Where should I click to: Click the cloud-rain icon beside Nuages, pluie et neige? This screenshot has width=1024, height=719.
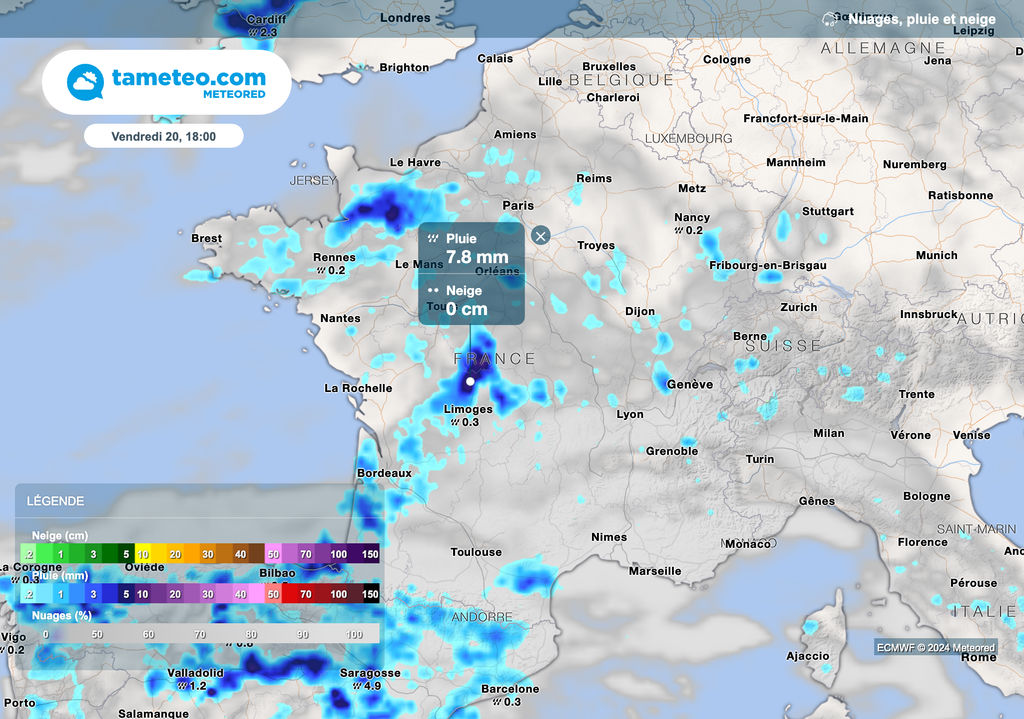[829, 19]
